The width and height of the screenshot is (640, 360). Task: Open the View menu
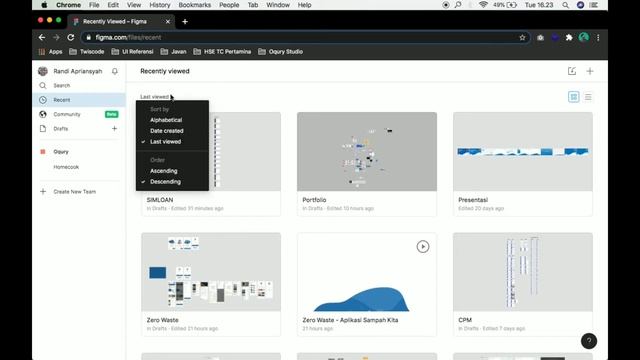click(134, 5)
